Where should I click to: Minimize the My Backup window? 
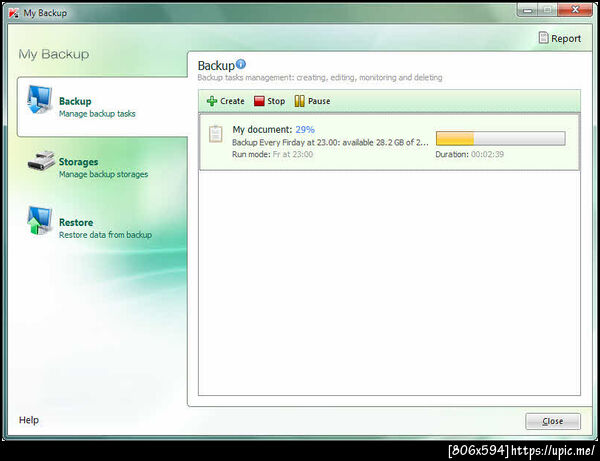pos(528,10)
